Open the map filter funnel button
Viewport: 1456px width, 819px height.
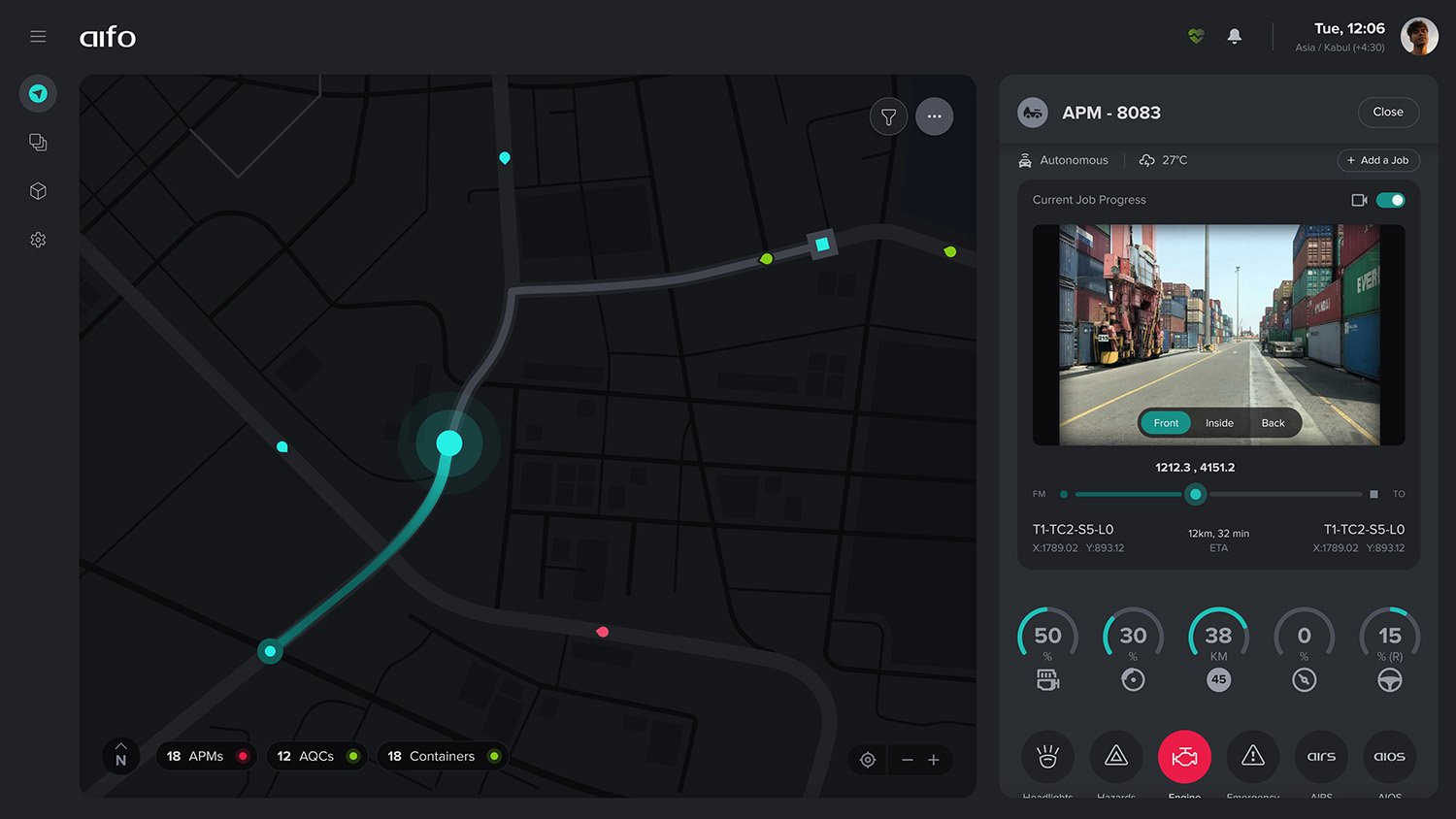[888, 116]
